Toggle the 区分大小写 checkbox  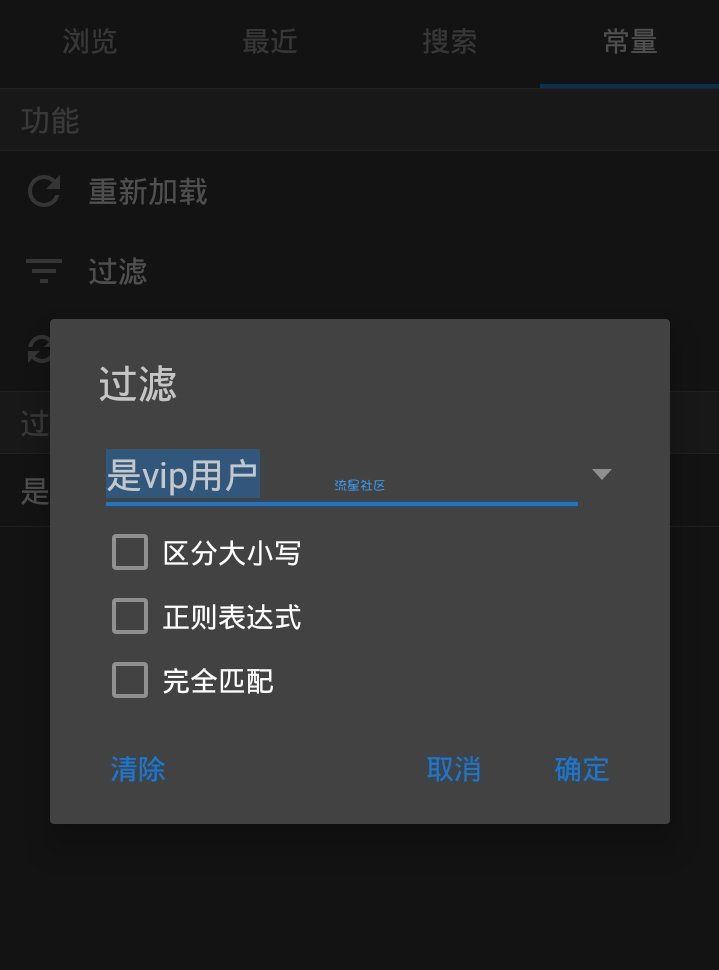point(130,552)
